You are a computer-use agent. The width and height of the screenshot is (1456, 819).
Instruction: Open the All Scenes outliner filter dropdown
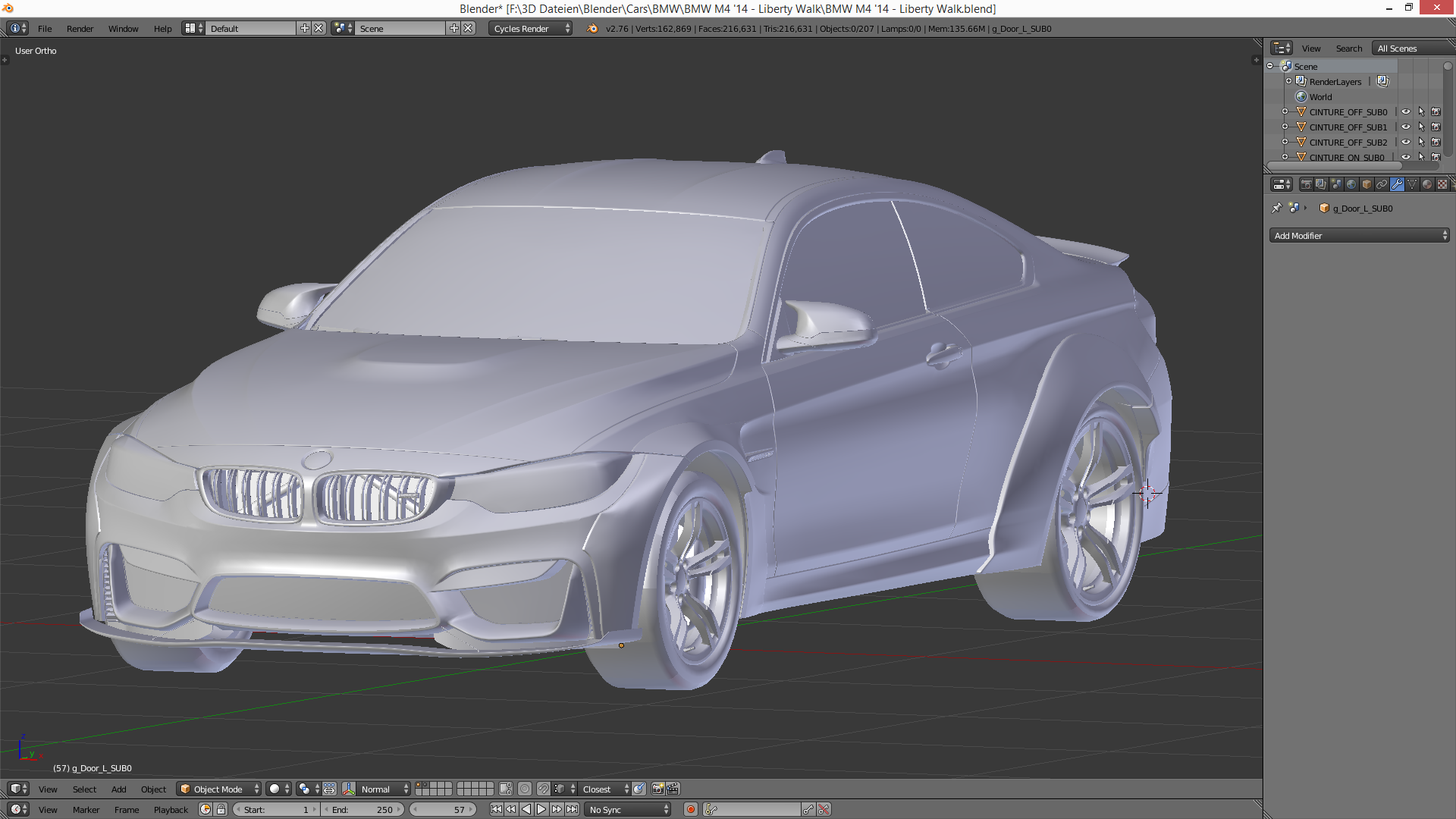click(x=1414, y=48)
